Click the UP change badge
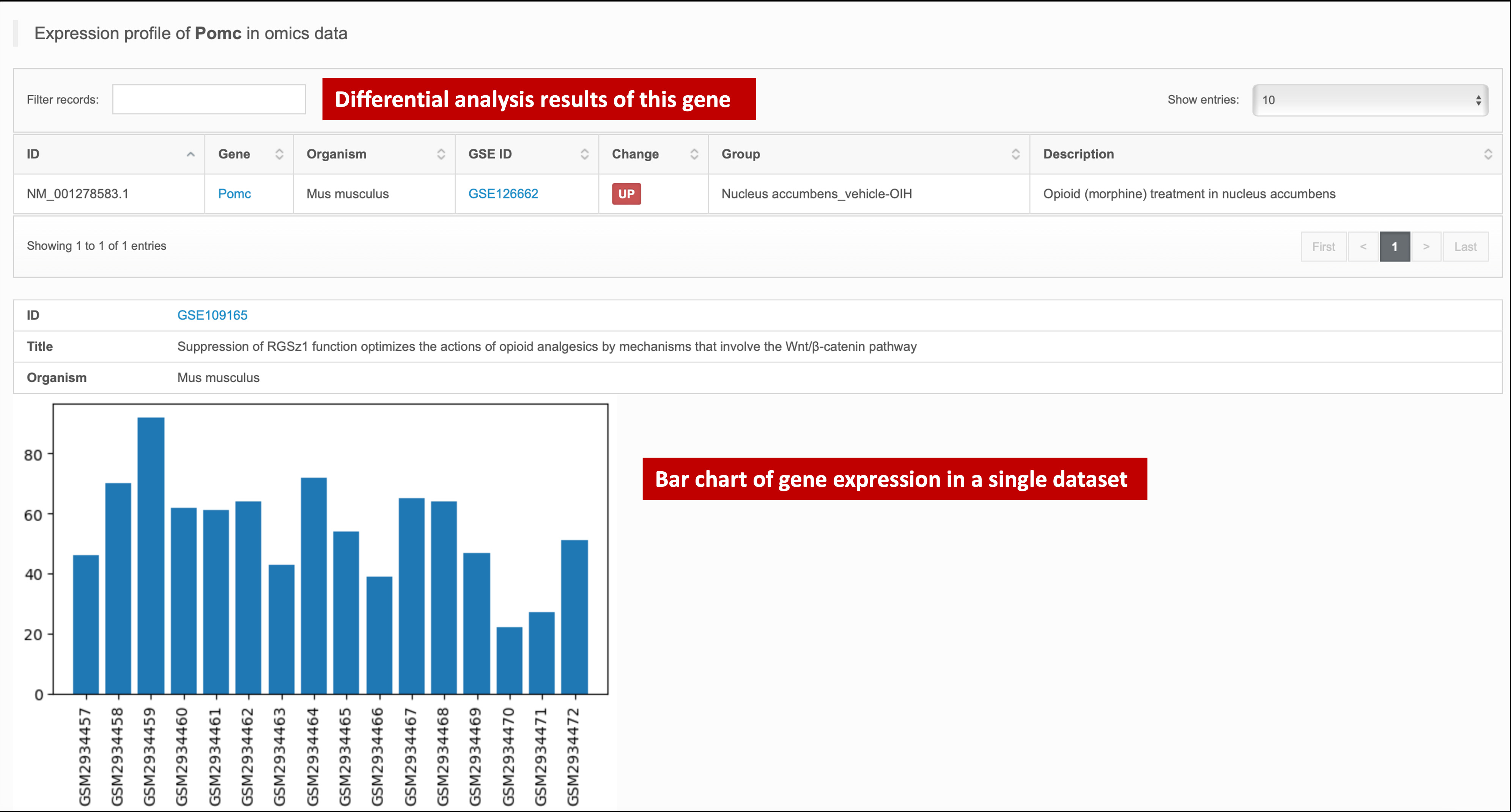The height and width of the screenshot is (812, 1511). click(626, 194)
